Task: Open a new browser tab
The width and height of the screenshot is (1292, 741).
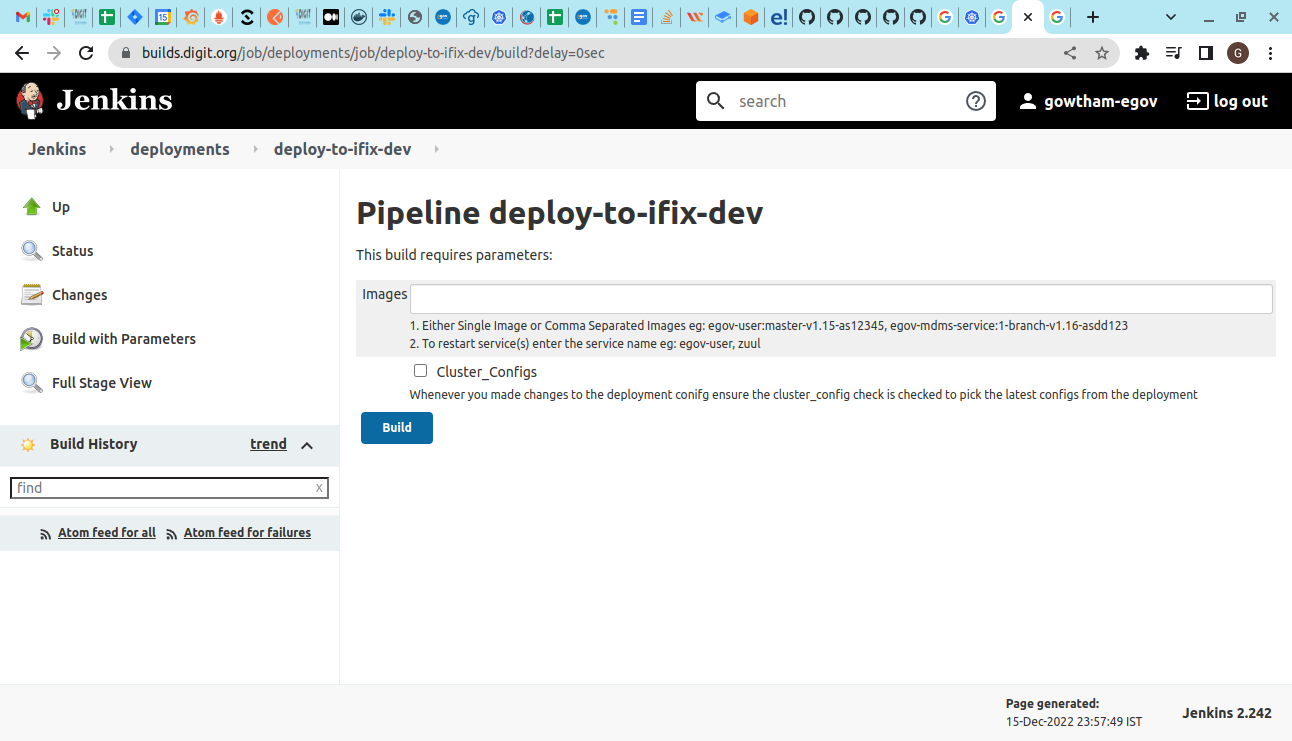Action: (1093, 17)
